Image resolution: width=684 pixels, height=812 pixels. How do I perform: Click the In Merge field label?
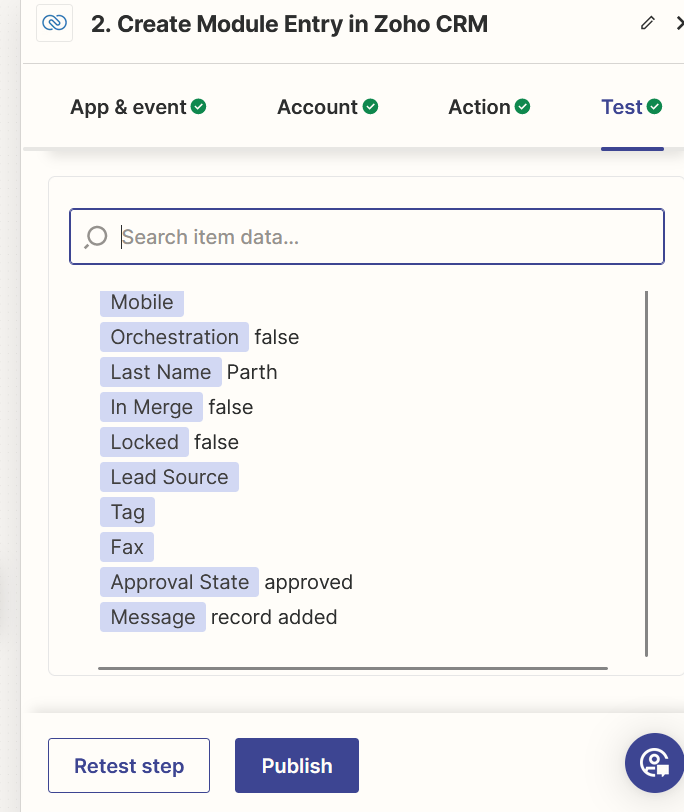(x=151, y=407)
